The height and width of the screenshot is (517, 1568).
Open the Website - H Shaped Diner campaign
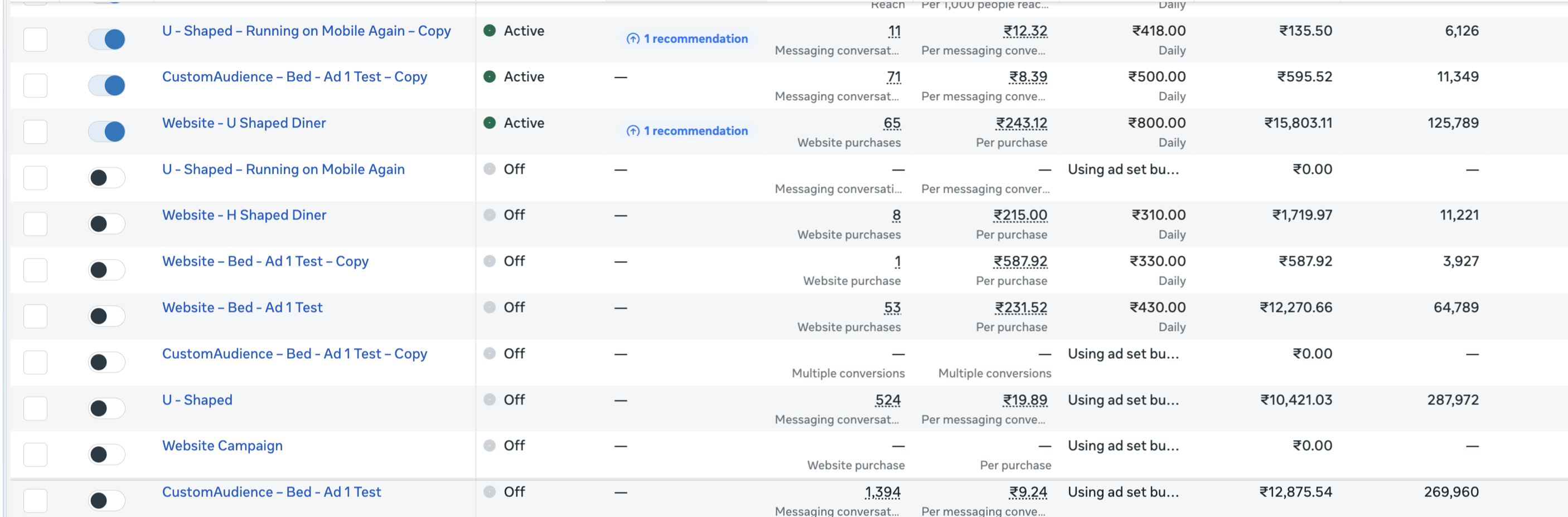(x=244, y=215)
